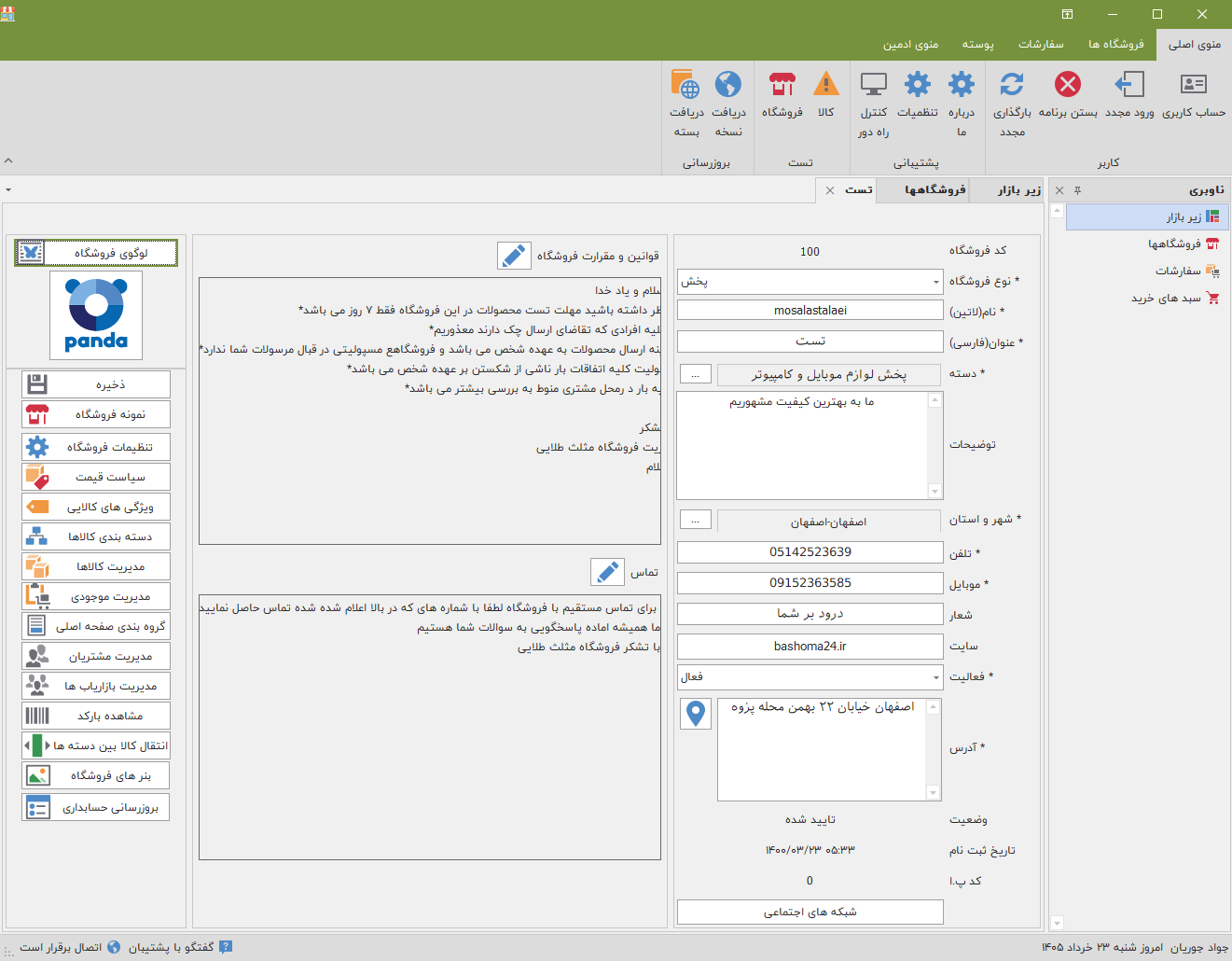Open مدیریت موجودی (inventory management) button
Screen dimensions: 1232x961
96,596
